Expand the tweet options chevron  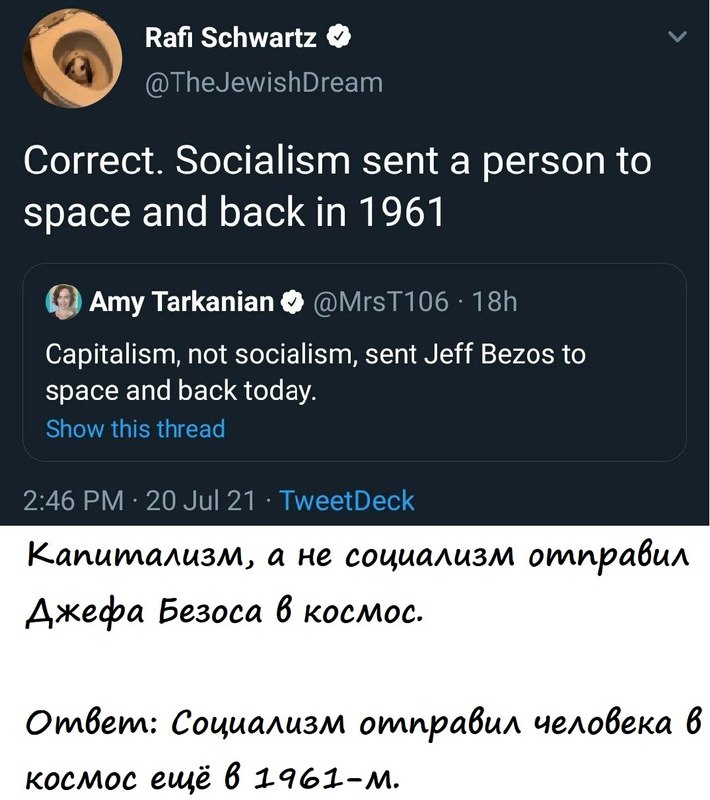[676, 39]
